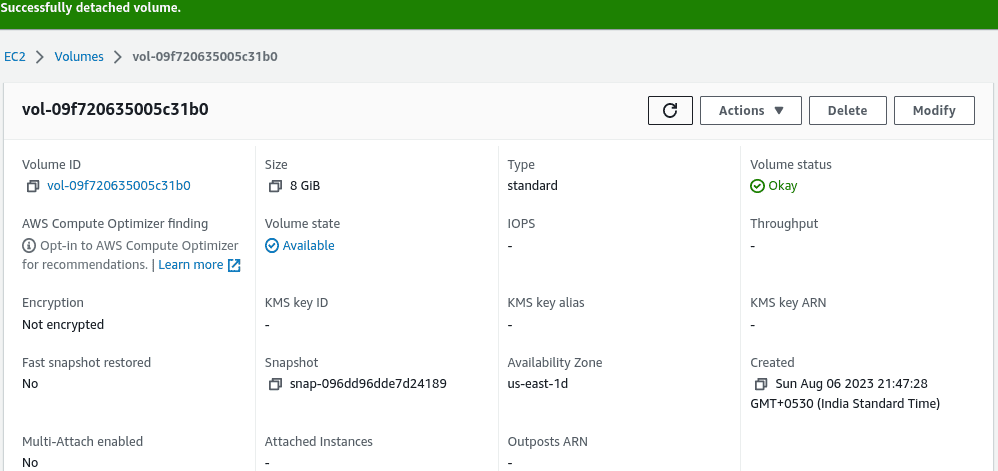Click the Okay volume status text
998x471 pixels.
pos(783,186)
